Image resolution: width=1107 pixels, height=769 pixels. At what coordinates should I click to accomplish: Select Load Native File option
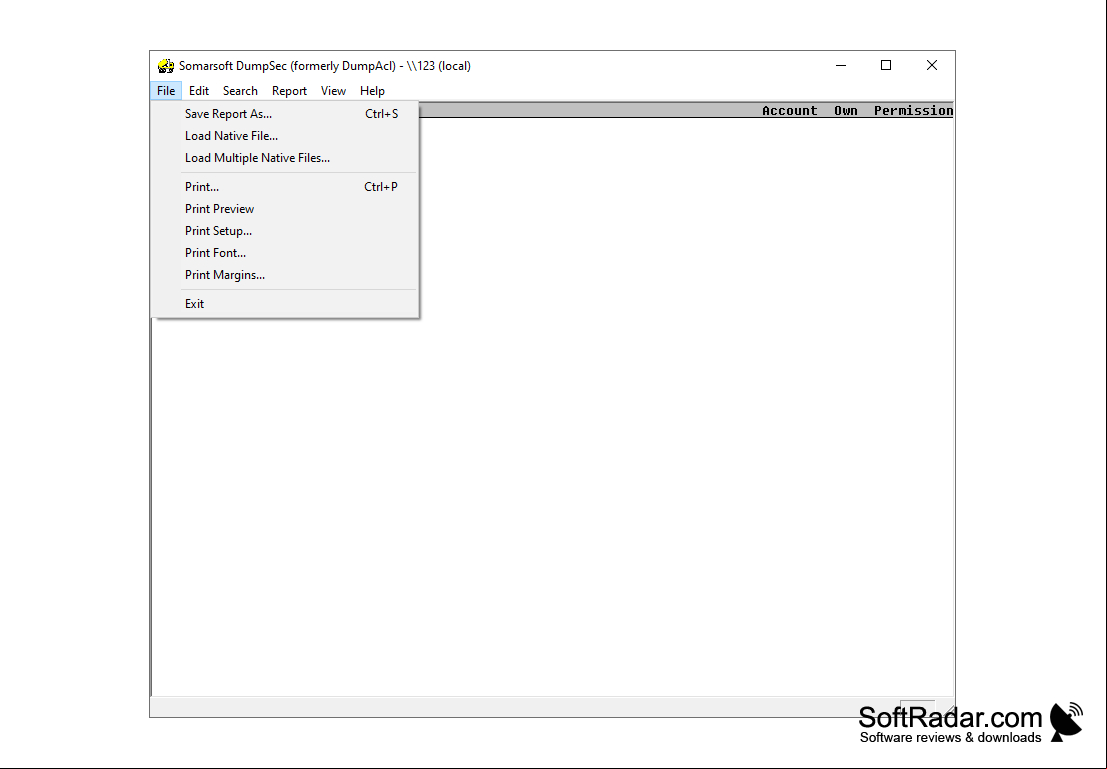[x=285, y=136]
